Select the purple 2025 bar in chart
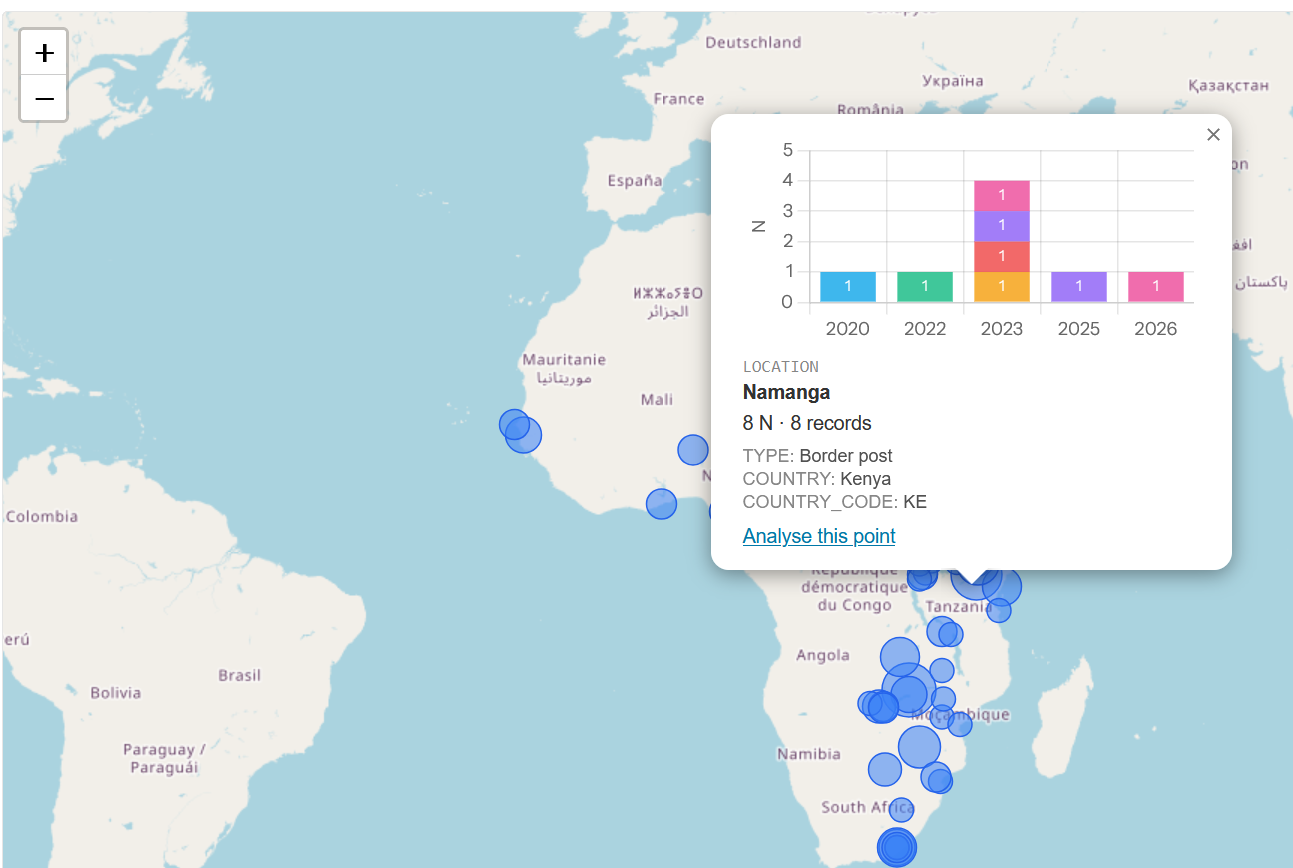 [1079, 287]
